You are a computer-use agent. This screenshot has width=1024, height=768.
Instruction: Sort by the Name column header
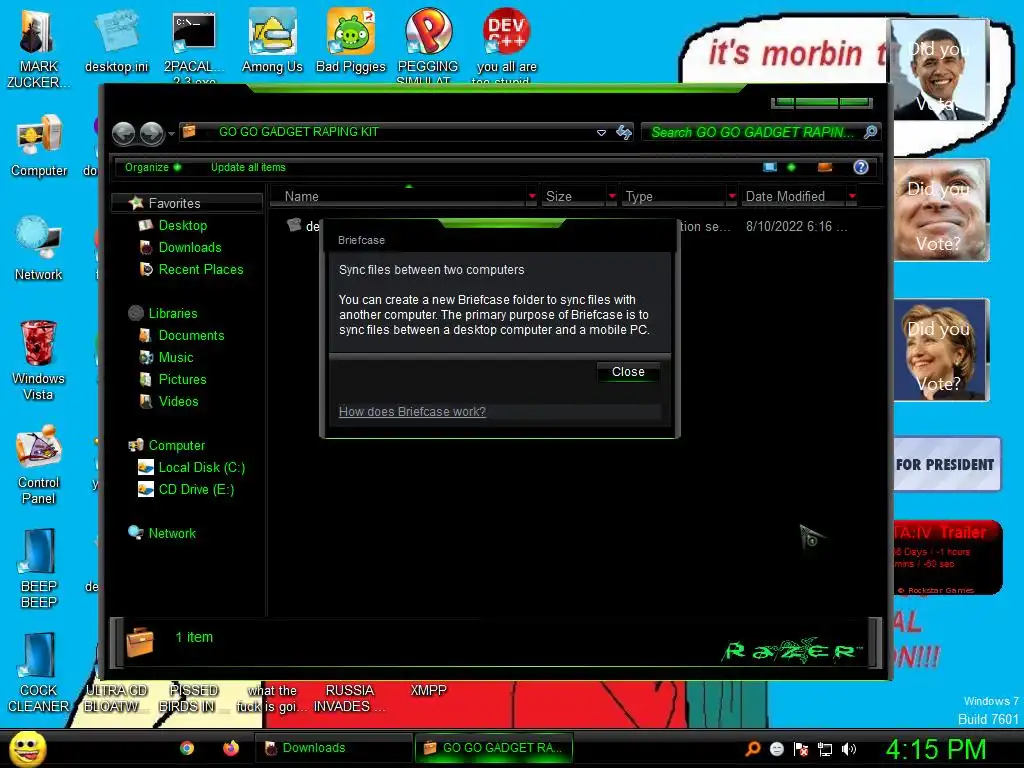pos(398,197)
